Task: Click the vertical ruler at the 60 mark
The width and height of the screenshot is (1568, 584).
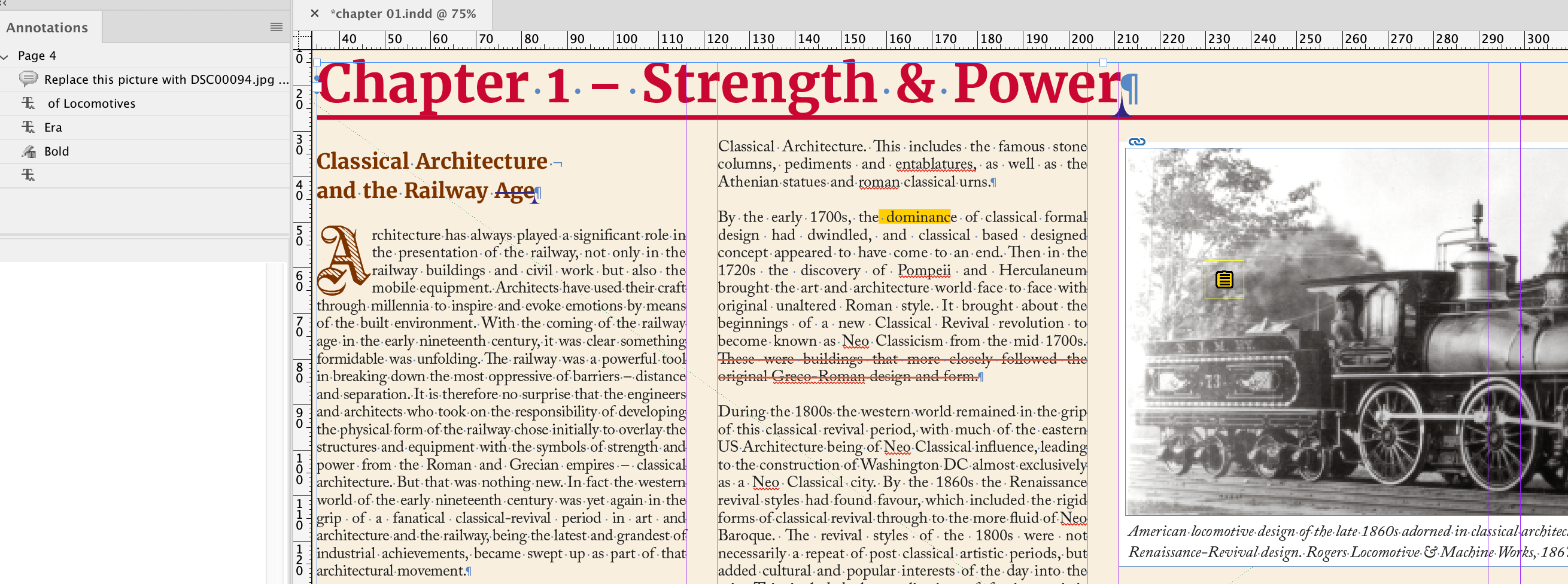Action: click(x=299, y=281)
